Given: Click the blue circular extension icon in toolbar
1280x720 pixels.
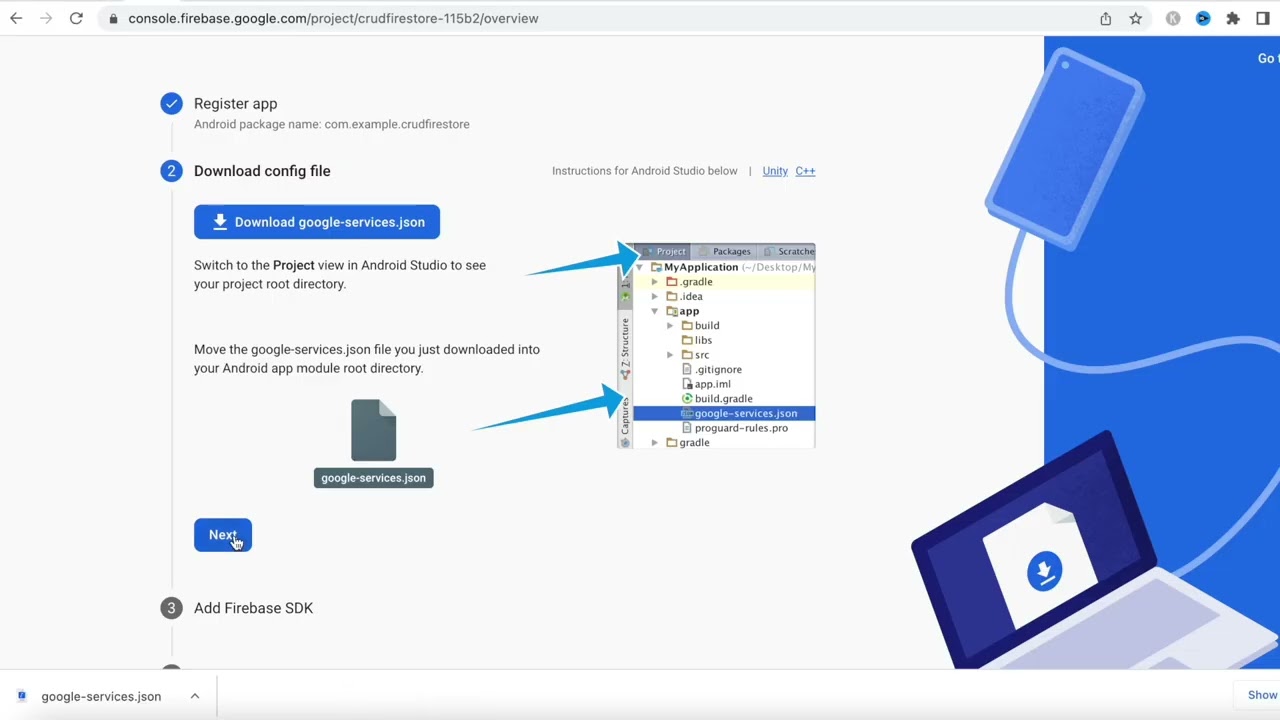Looking at the screenshot, I should pyautogui.click(x=1203, y=18).
